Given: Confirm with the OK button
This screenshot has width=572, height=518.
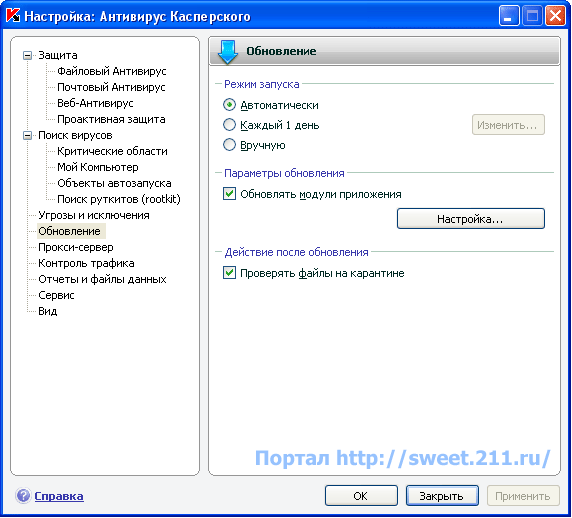Looking at the screenshot, I should pyautogui.click(x=361, y=496).
